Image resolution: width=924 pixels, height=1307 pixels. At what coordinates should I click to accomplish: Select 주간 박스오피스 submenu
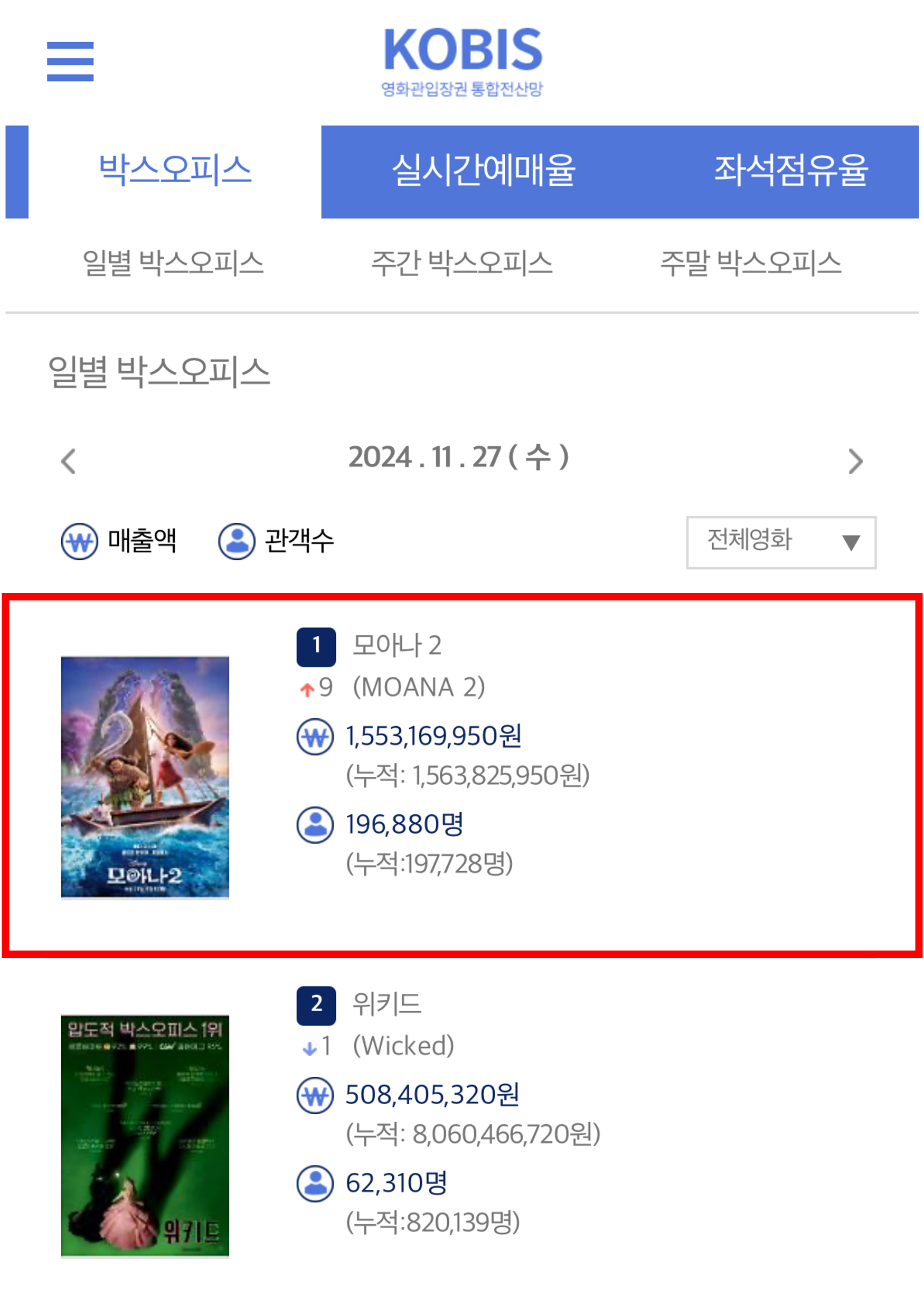[x=461, y=264]
